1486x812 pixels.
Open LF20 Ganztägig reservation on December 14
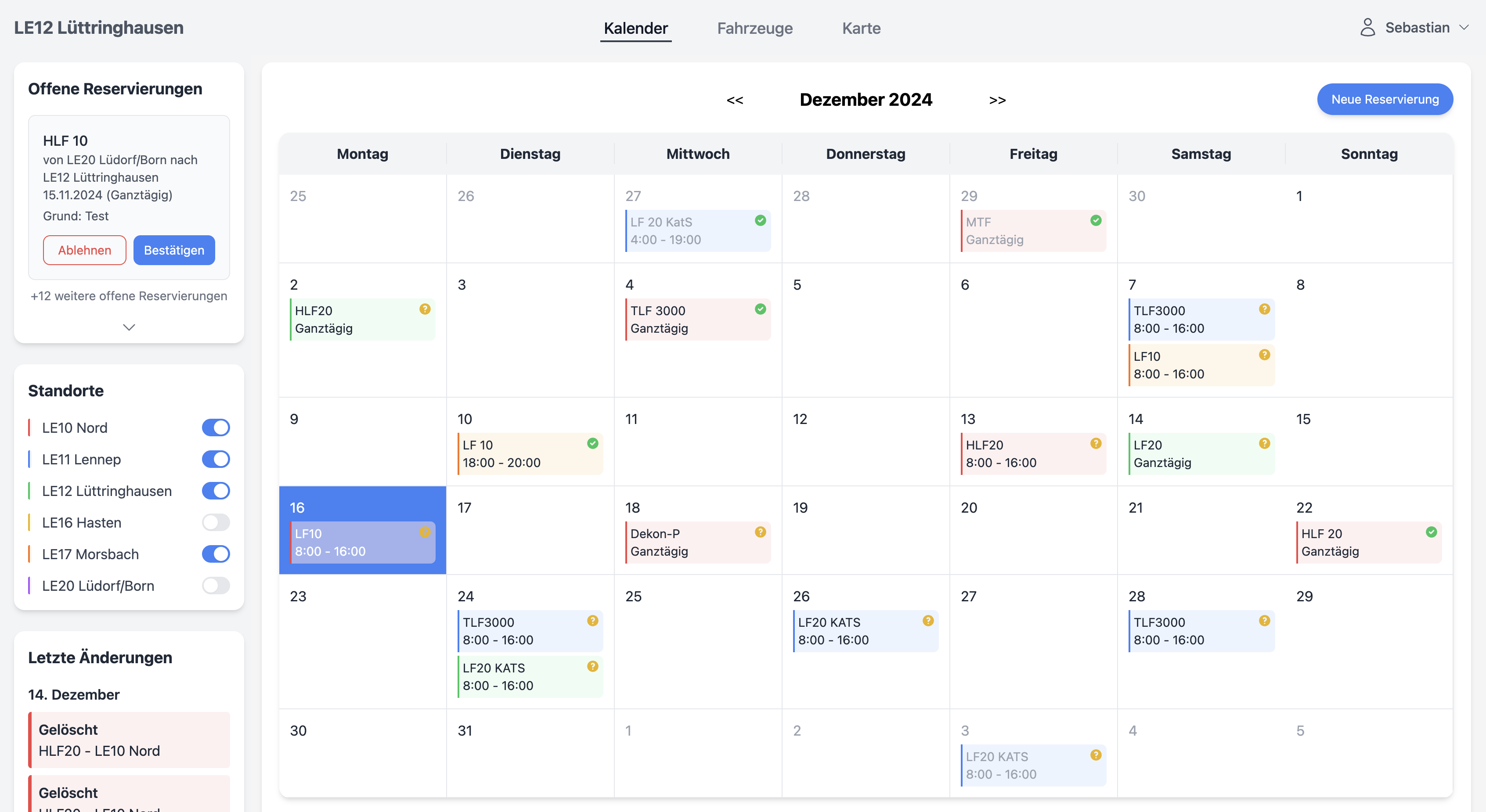[x=1201, y=454]
